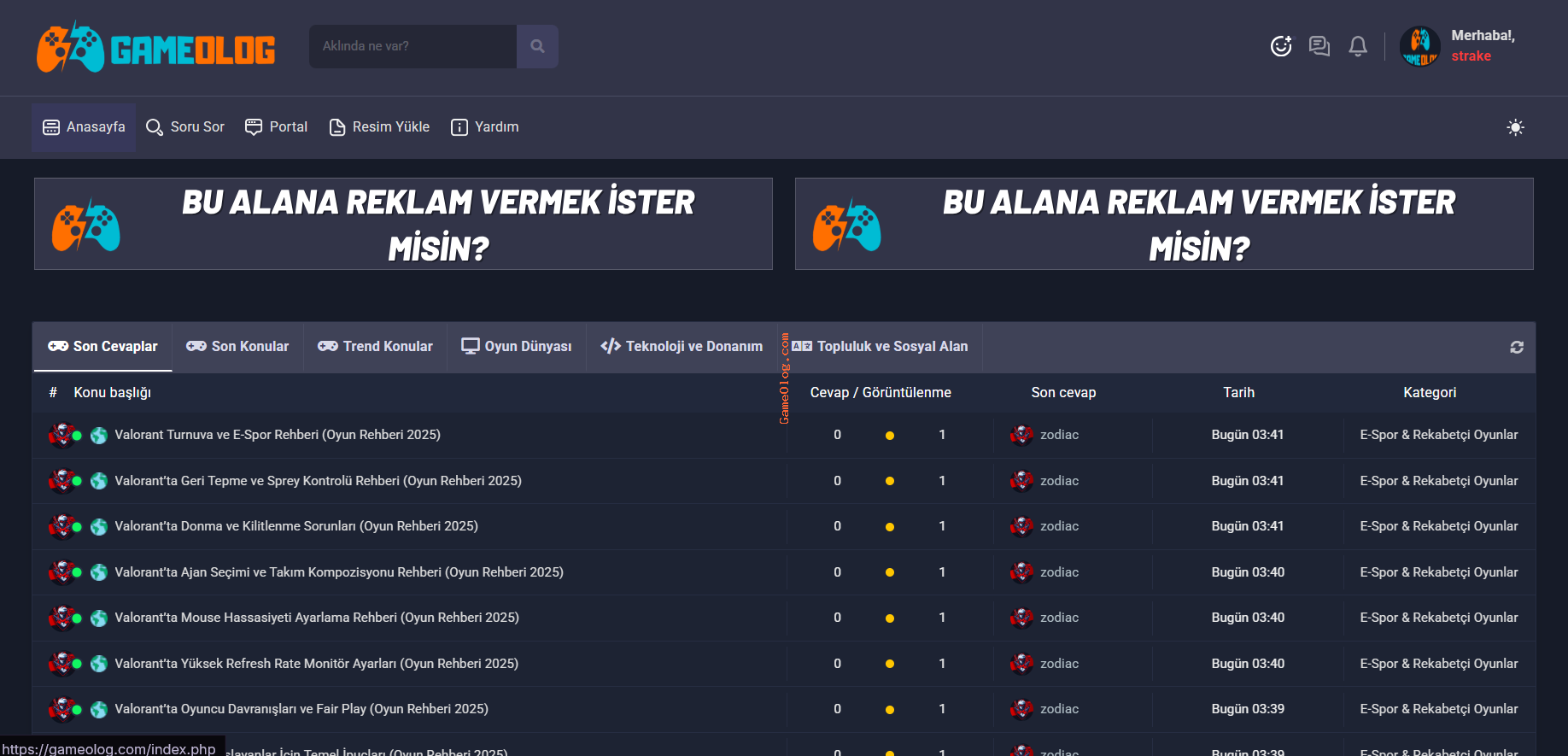Refresh the topic list with reload icon
This screenshot has width=1568, height=756.
pyautogui.click(x=1517, y=347)
